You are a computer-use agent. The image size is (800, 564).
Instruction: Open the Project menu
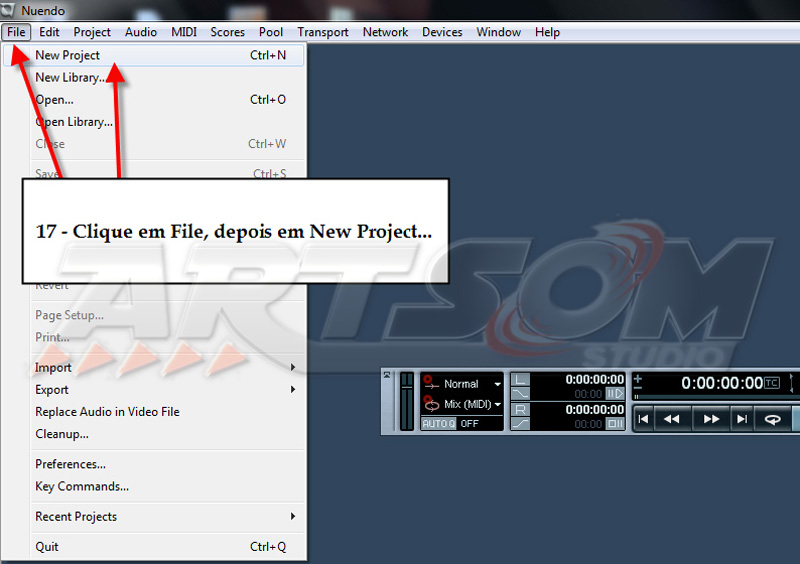tap(92, 32)
